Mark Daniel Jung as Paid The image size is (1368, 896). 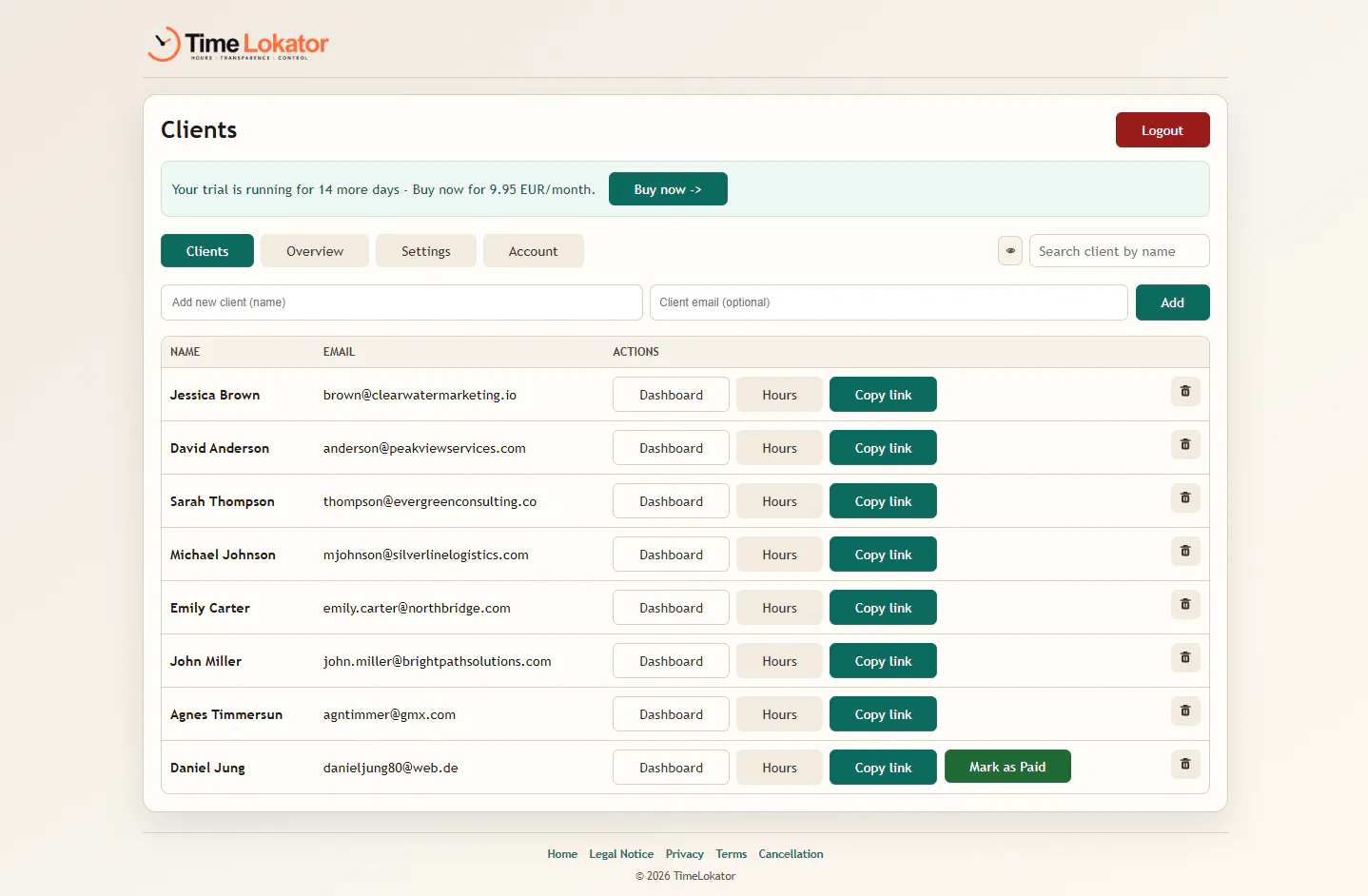point(1007,767)
